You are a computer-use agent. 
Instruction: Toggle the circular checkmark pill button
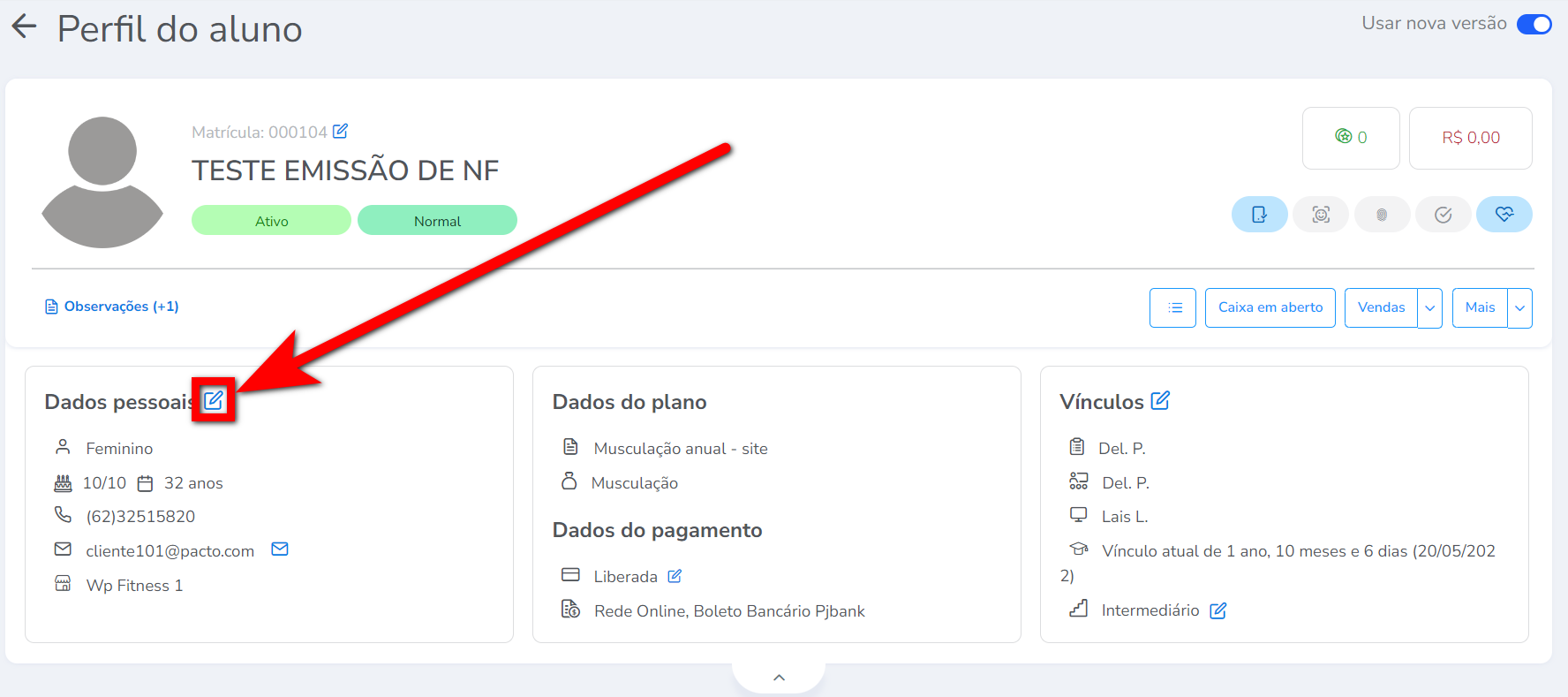point(1443,215)
